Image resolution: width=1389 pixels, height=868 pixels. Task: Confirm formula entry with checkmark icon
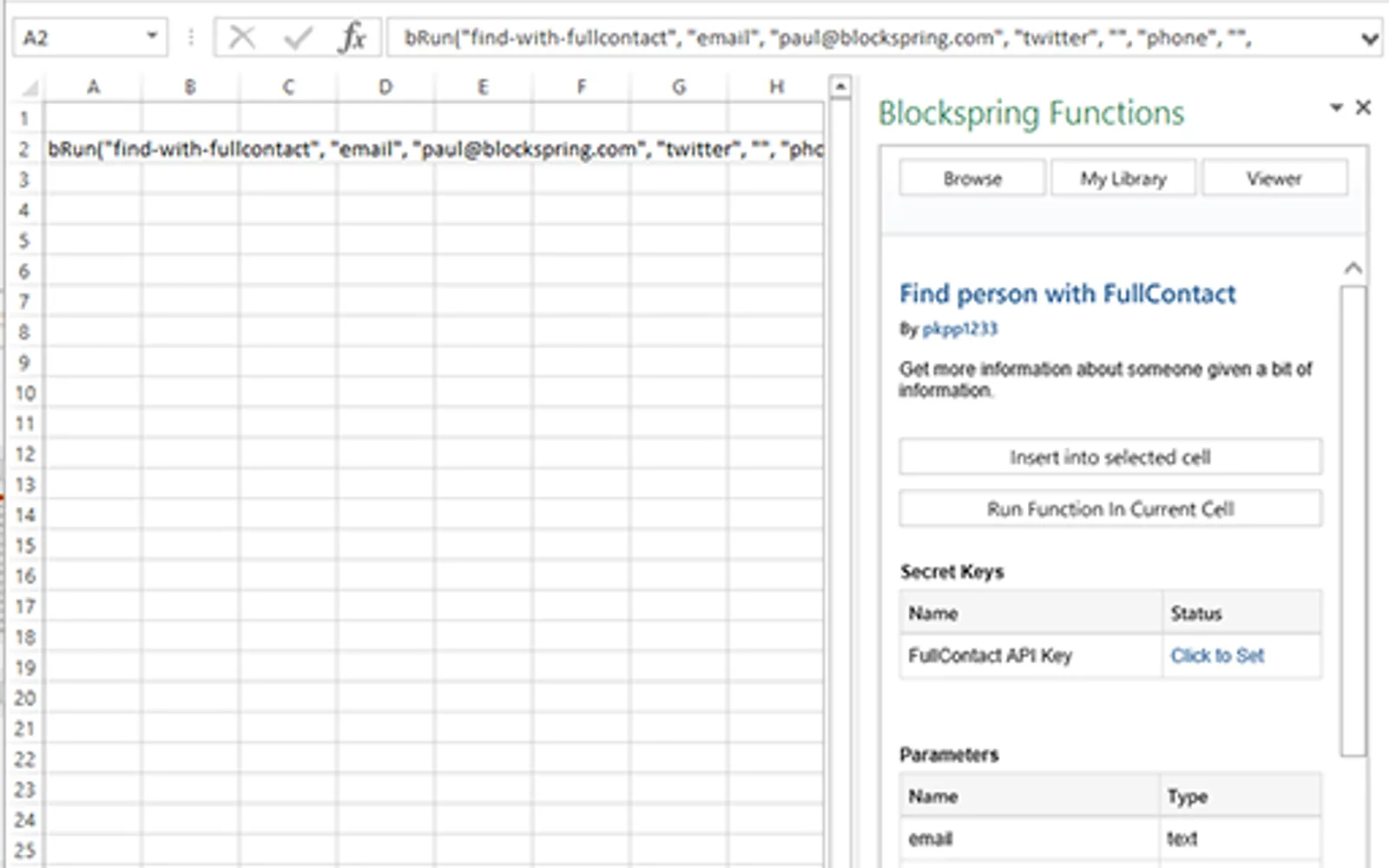click(298, 38)
